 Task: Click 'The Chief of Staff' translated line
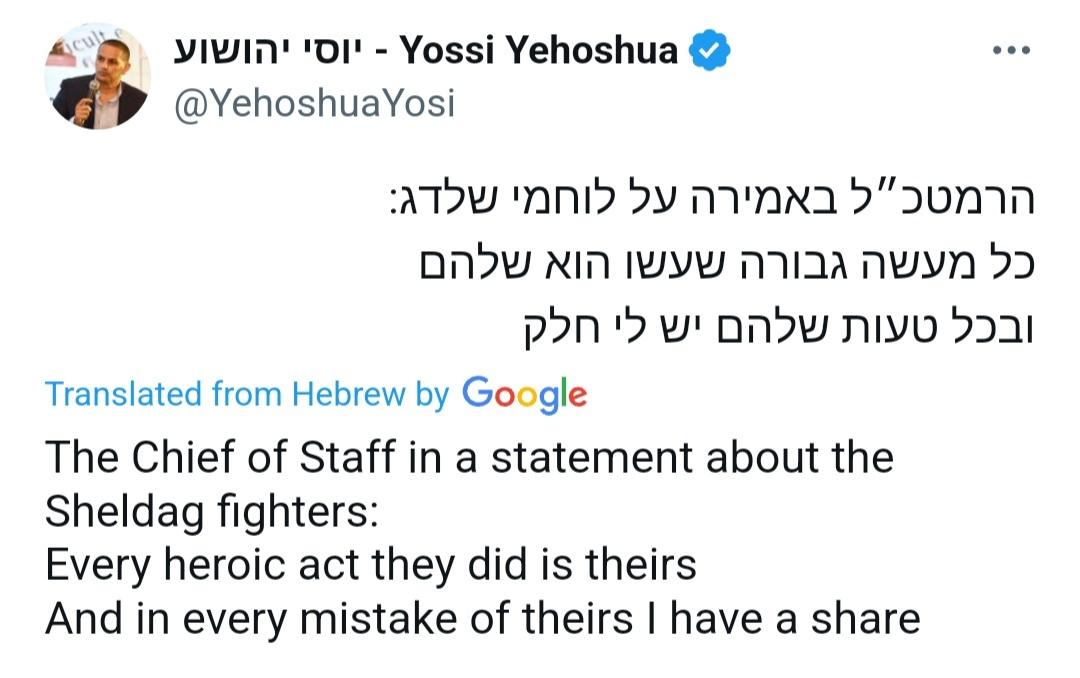(469, 458)
